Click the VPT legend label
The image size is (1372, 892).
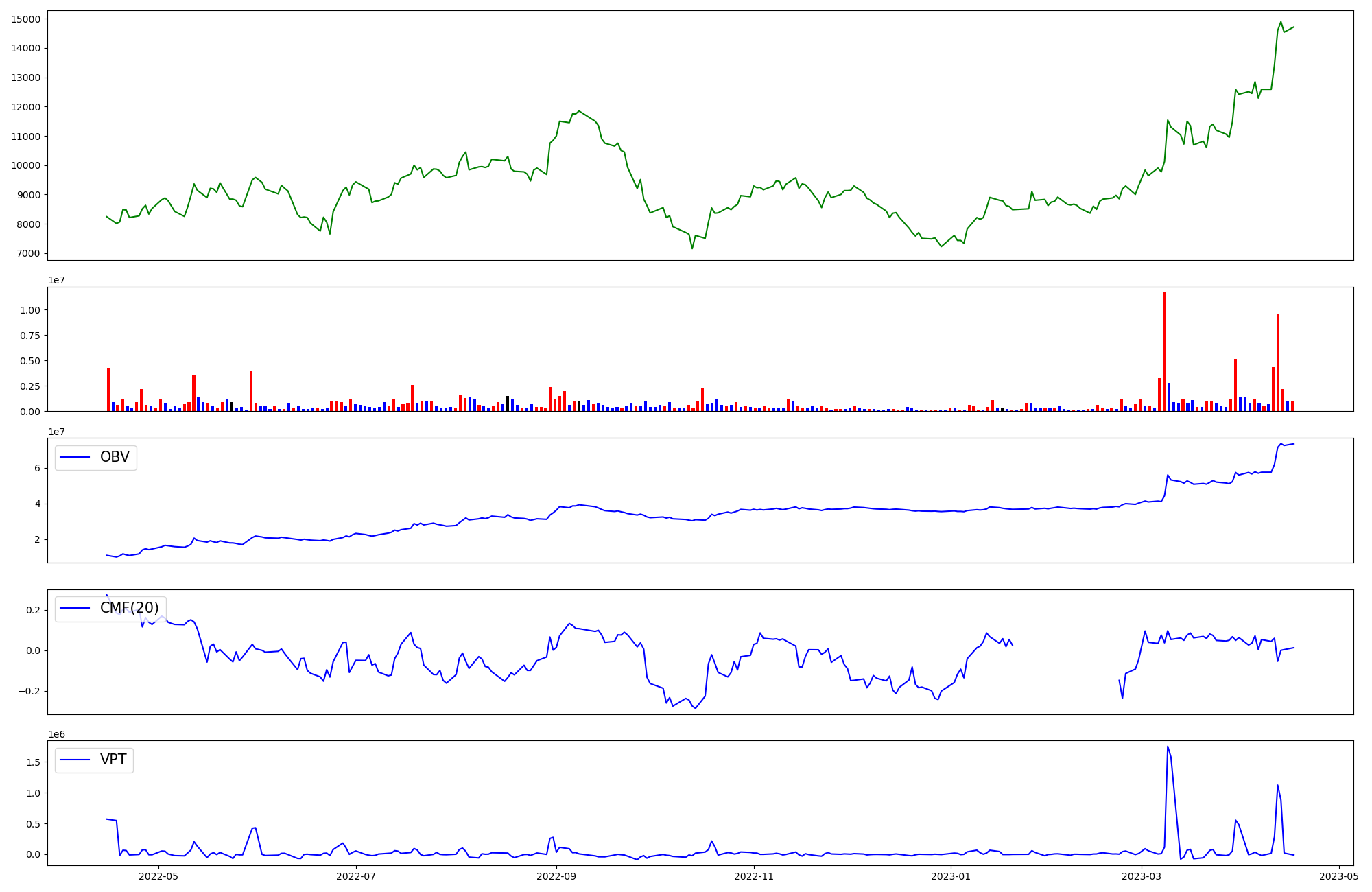click(113, 760)
